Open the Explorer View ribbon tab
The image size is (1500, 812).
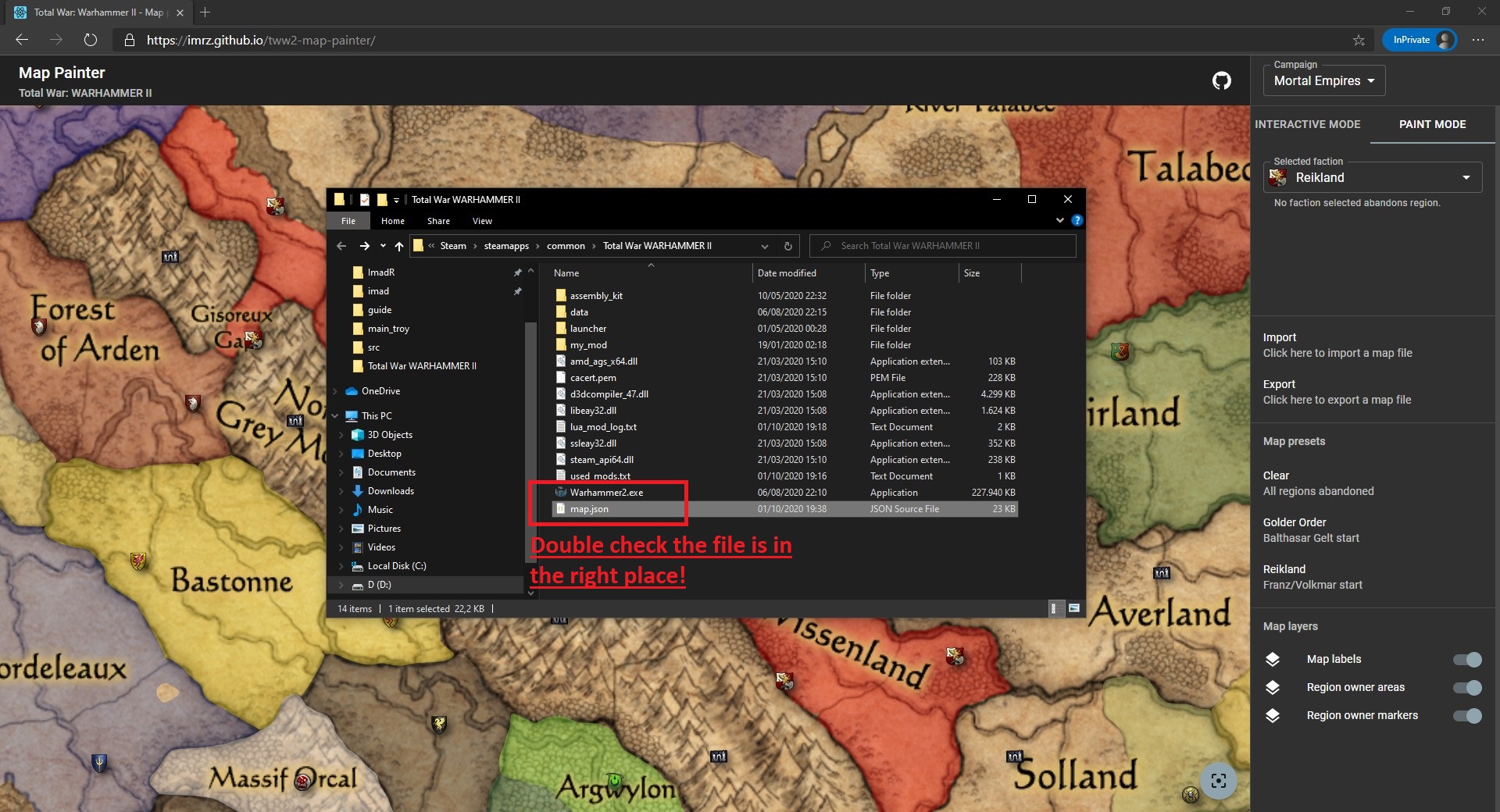tap(482, 221)
